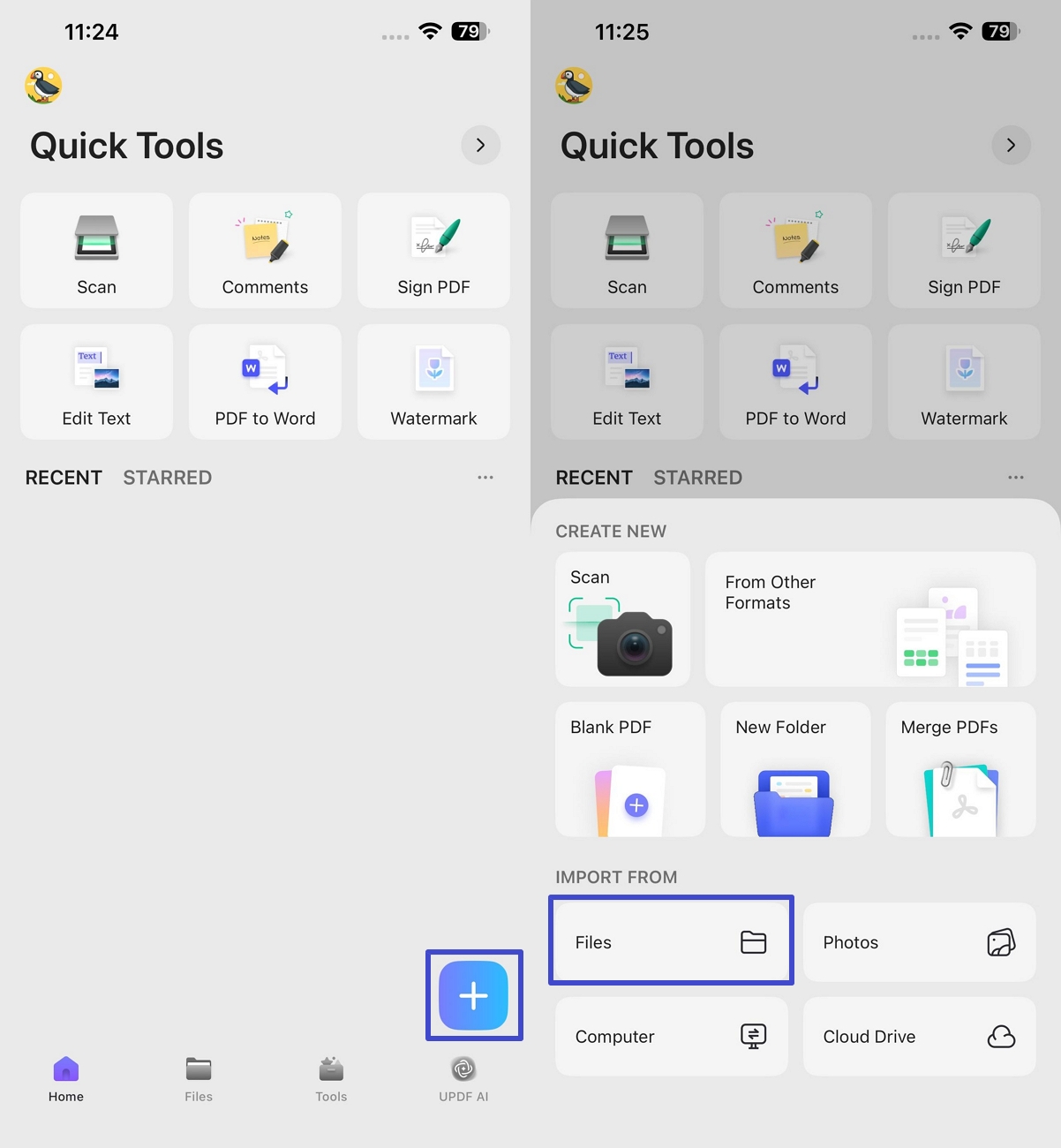The width and height of the screenshot is (1061, 1148).
Task: Launch the Edit Text tool on the 11:24 screen
Action: (96, 381)
